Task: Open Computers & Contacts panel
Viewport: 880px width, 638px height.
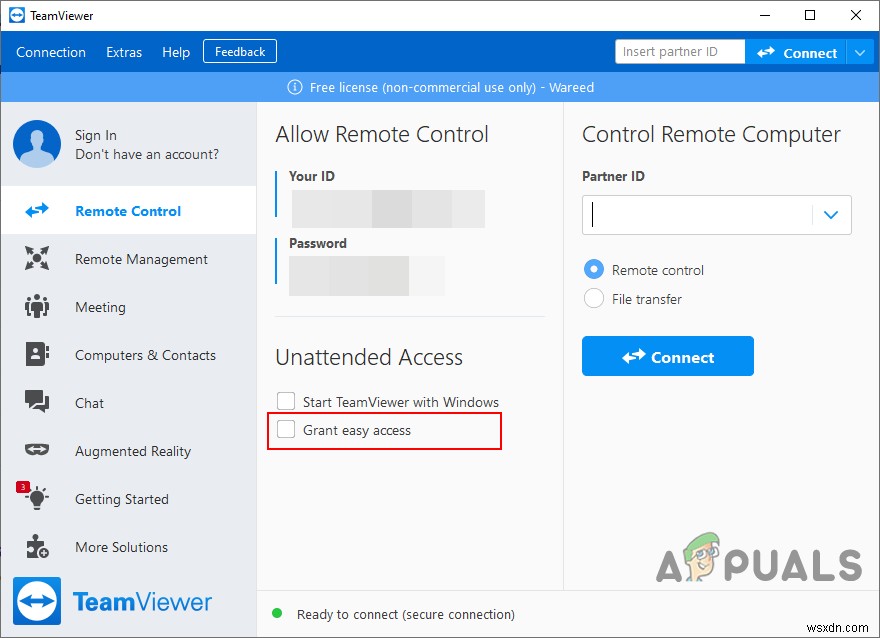Action: click(36, 355)
